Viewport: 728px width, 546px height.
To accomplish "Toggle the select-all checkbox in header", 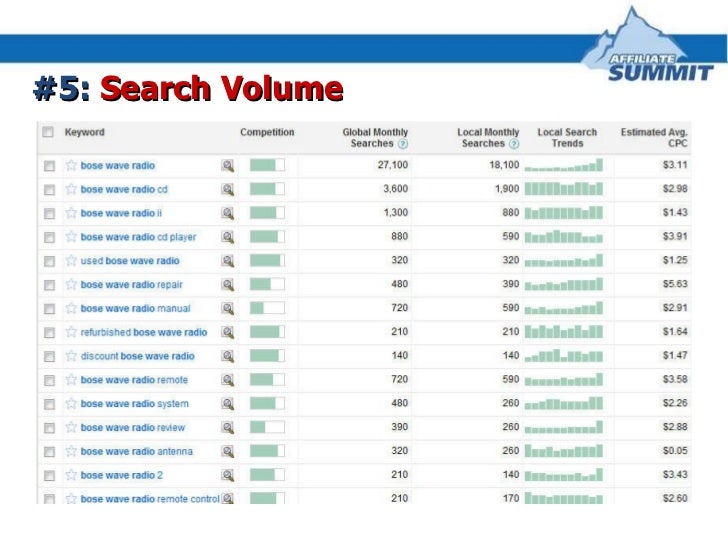I will point(48,132).
